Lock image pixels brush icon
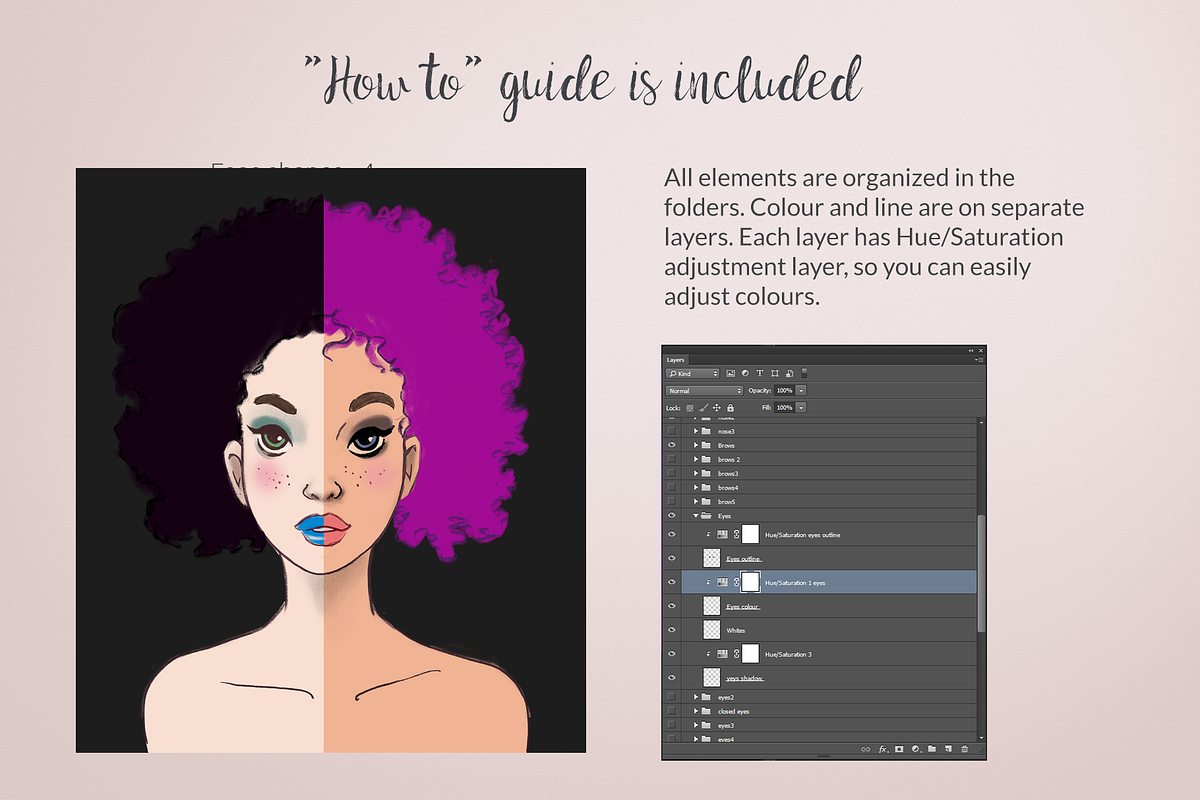This screenshot has width=1200, height=800. tap(703, 408)
